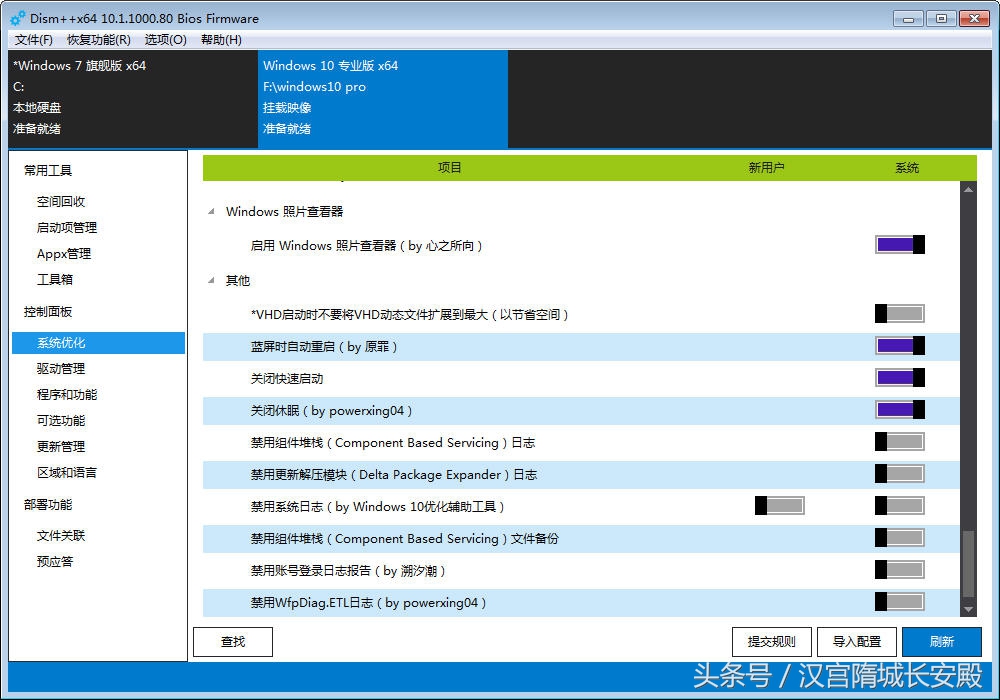Click 常用工具 section heading
1000x700 pixels.
click(x=48, y=170)
